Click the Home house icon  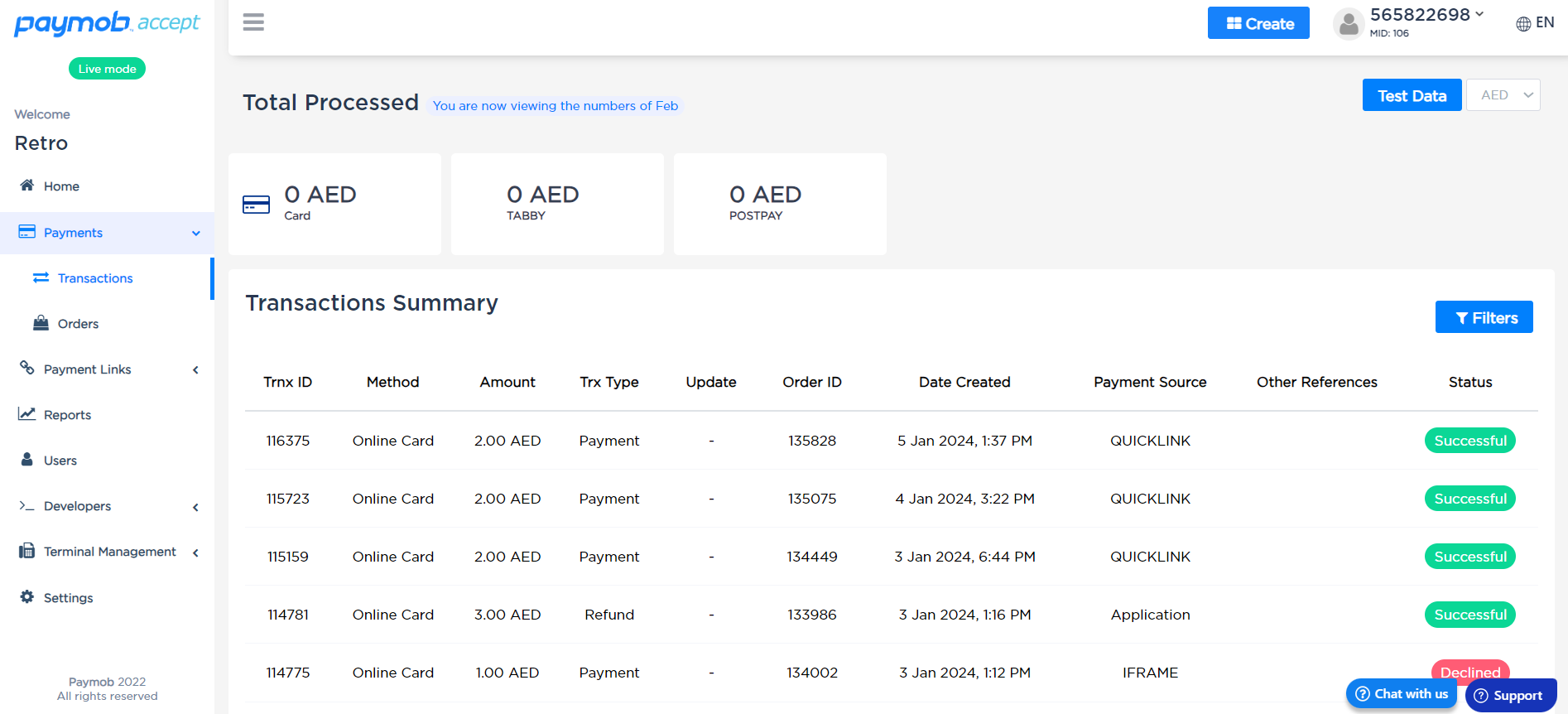click(x=27, y=186)
